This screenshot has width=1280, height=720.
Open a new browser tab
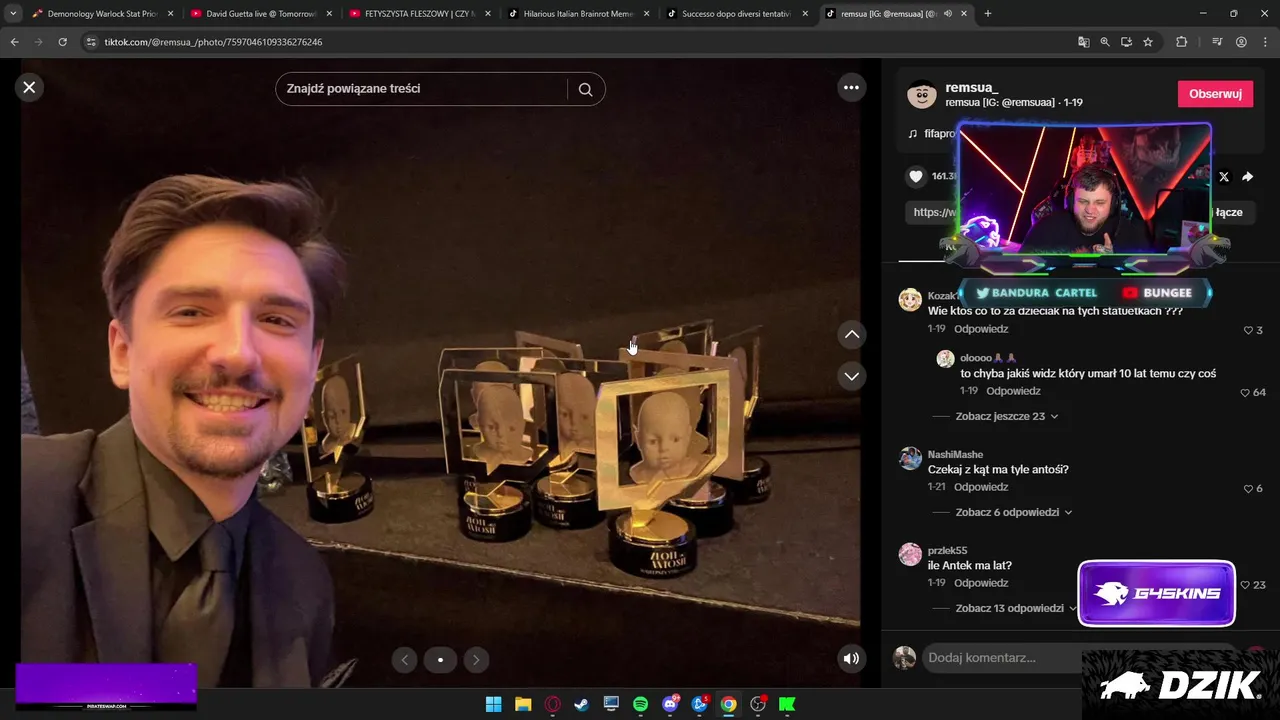coord(988,14)
